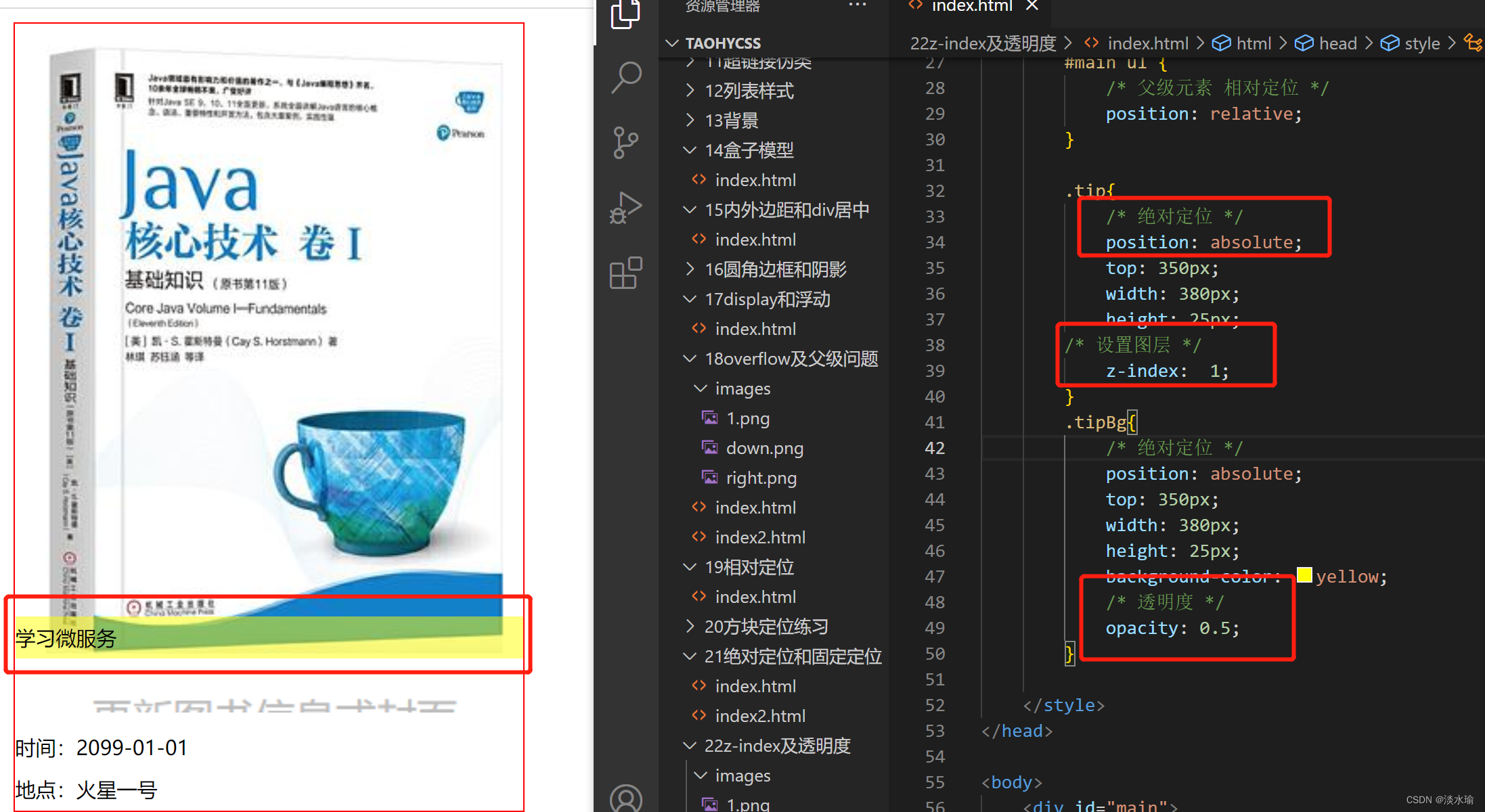Click the cube icon before breadcrumb head
This screenshot has width=1485, height=812.
coord(1304,43)
